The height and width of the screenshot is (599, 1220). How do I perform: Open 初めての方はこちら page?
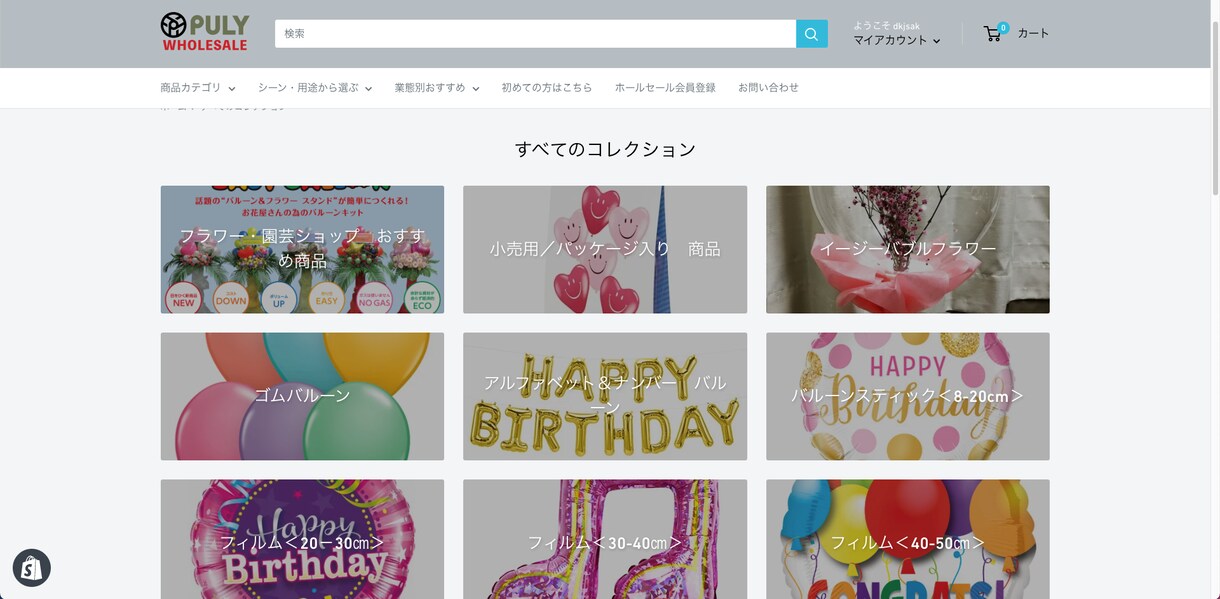(547, 88)
